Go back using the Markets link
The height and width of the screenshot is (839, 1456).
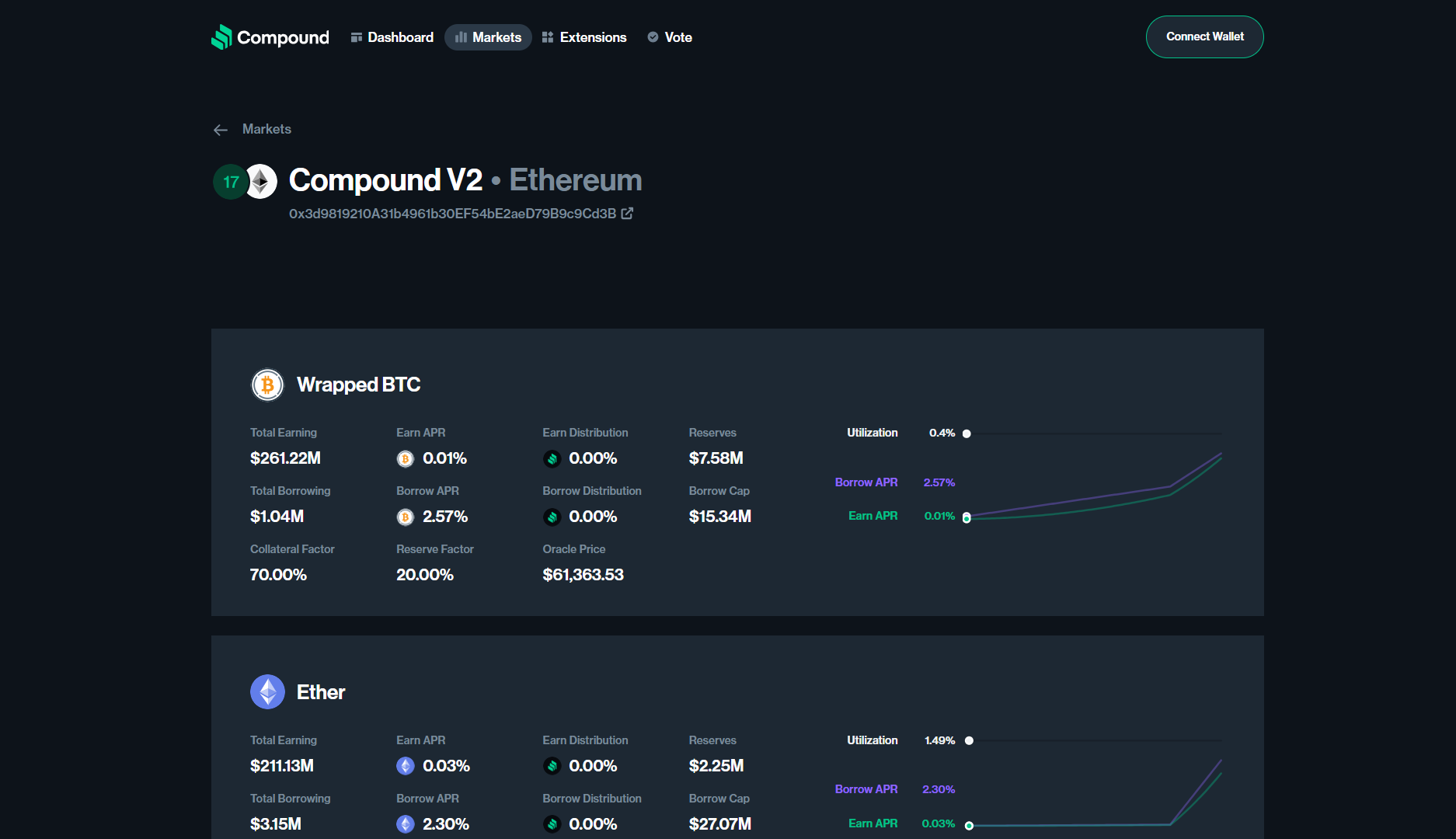coord(266,129)
